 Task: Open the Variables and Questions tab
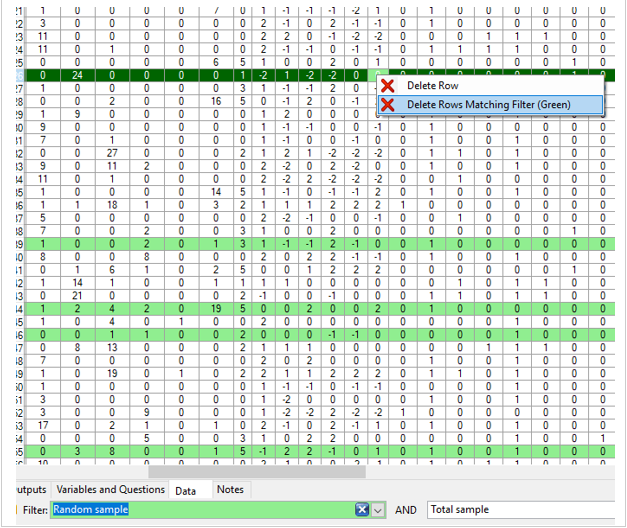[x=110, y=489]
